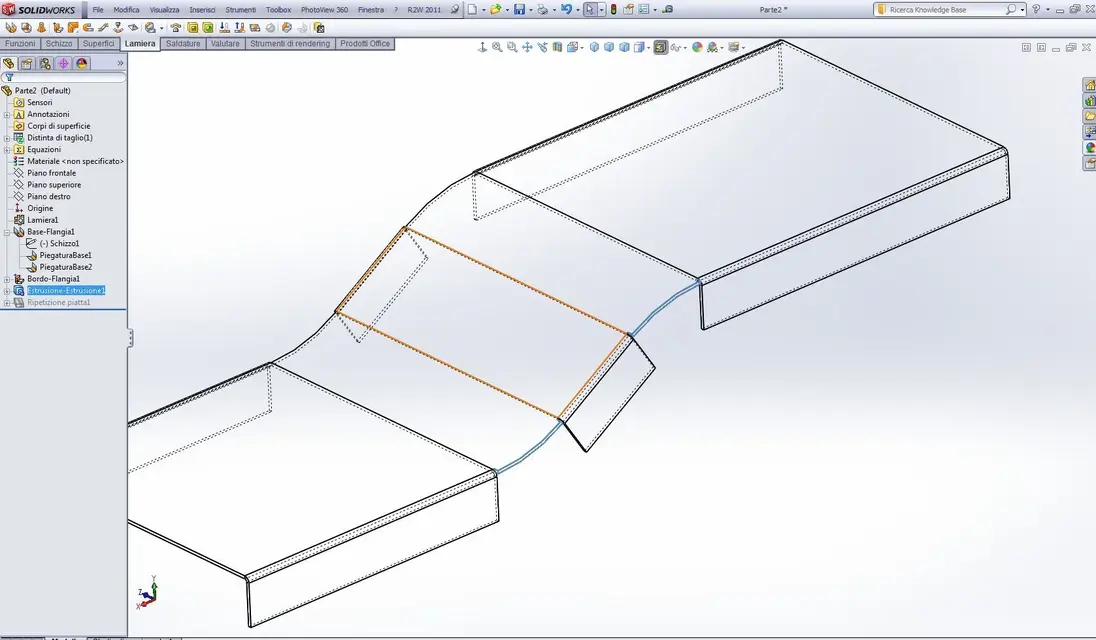The width and height of the screenshot is (1096, 640).
Task: Expand the Ripetizione piatta1 node
Action: coord(7,303)
